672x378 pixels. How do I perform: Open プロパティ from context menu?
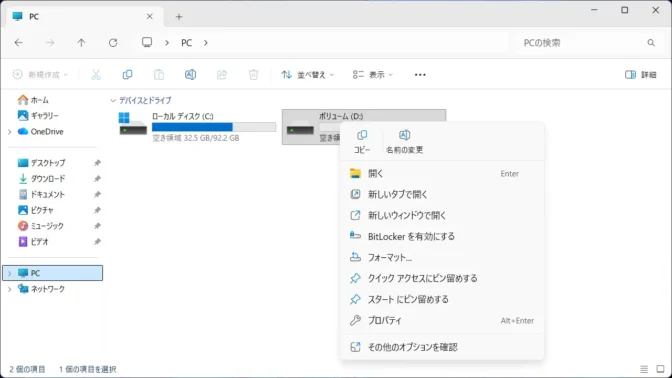[442, 321]
